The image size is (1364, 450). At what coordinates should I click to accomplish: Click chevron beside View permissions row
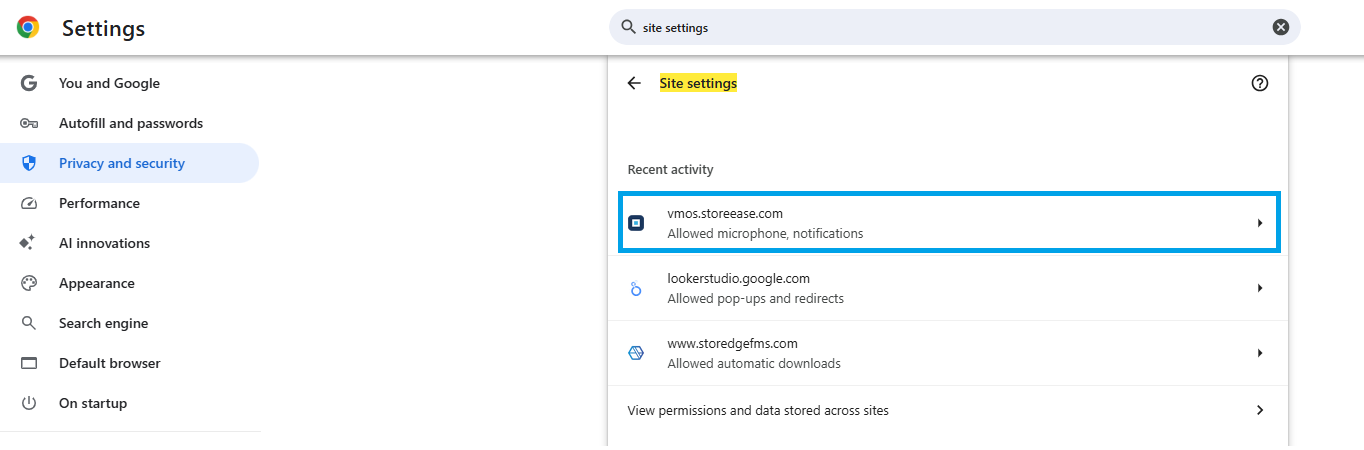(x=1260, y=410)
